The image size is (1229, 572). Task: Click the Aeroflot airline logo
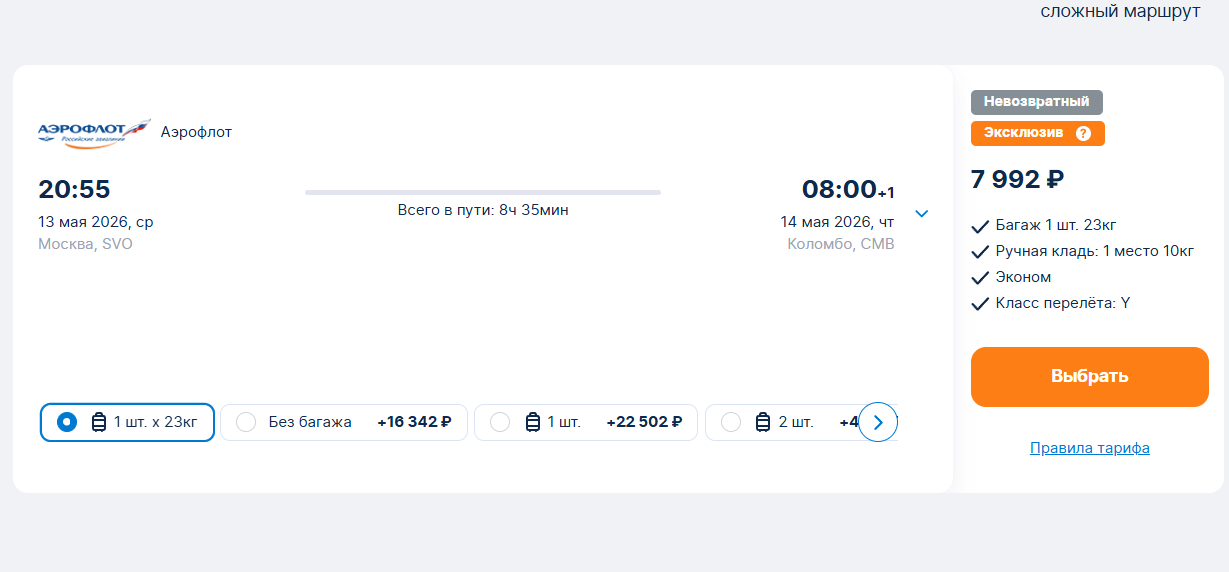(x=94, y=133)
